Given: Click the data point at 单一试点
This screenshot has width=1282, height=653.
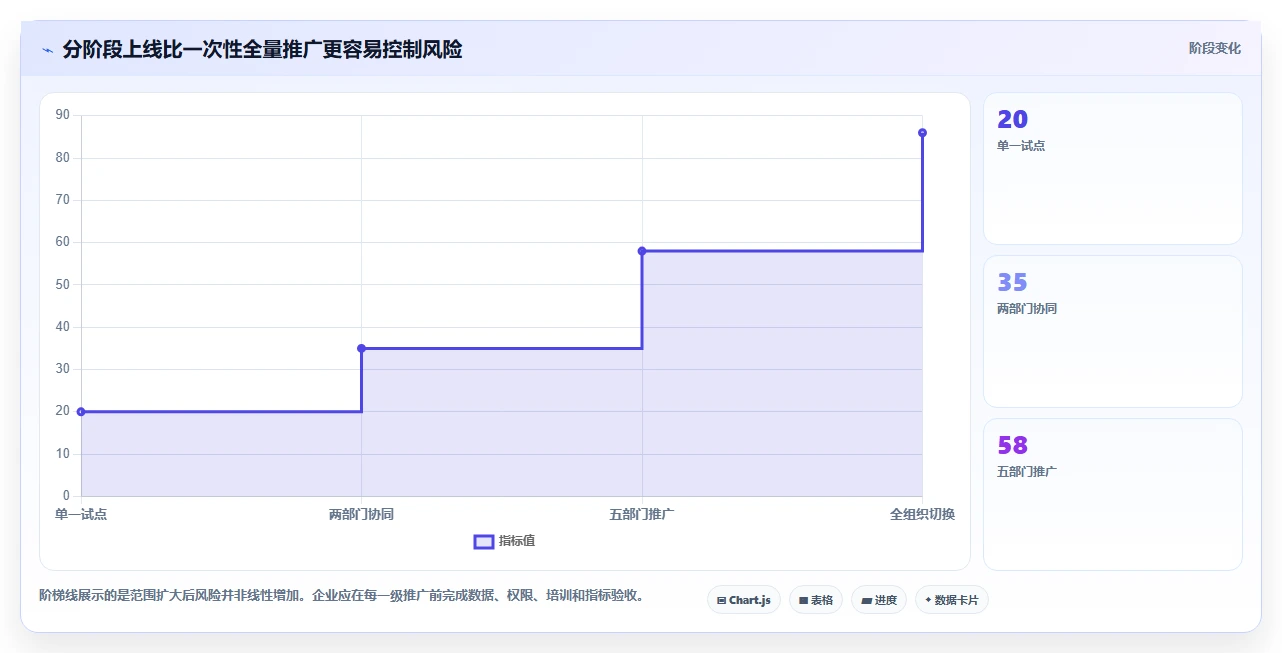Looking at the screenshot, I should [81, 411].
